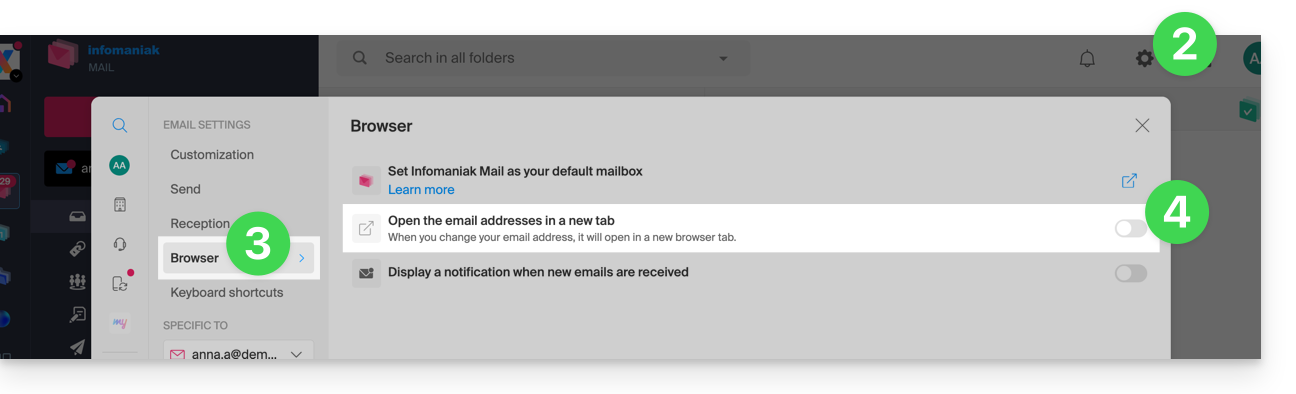The image size is (1296, 394).
Task: Click the Search in all folders field
Action: point(543,59)
